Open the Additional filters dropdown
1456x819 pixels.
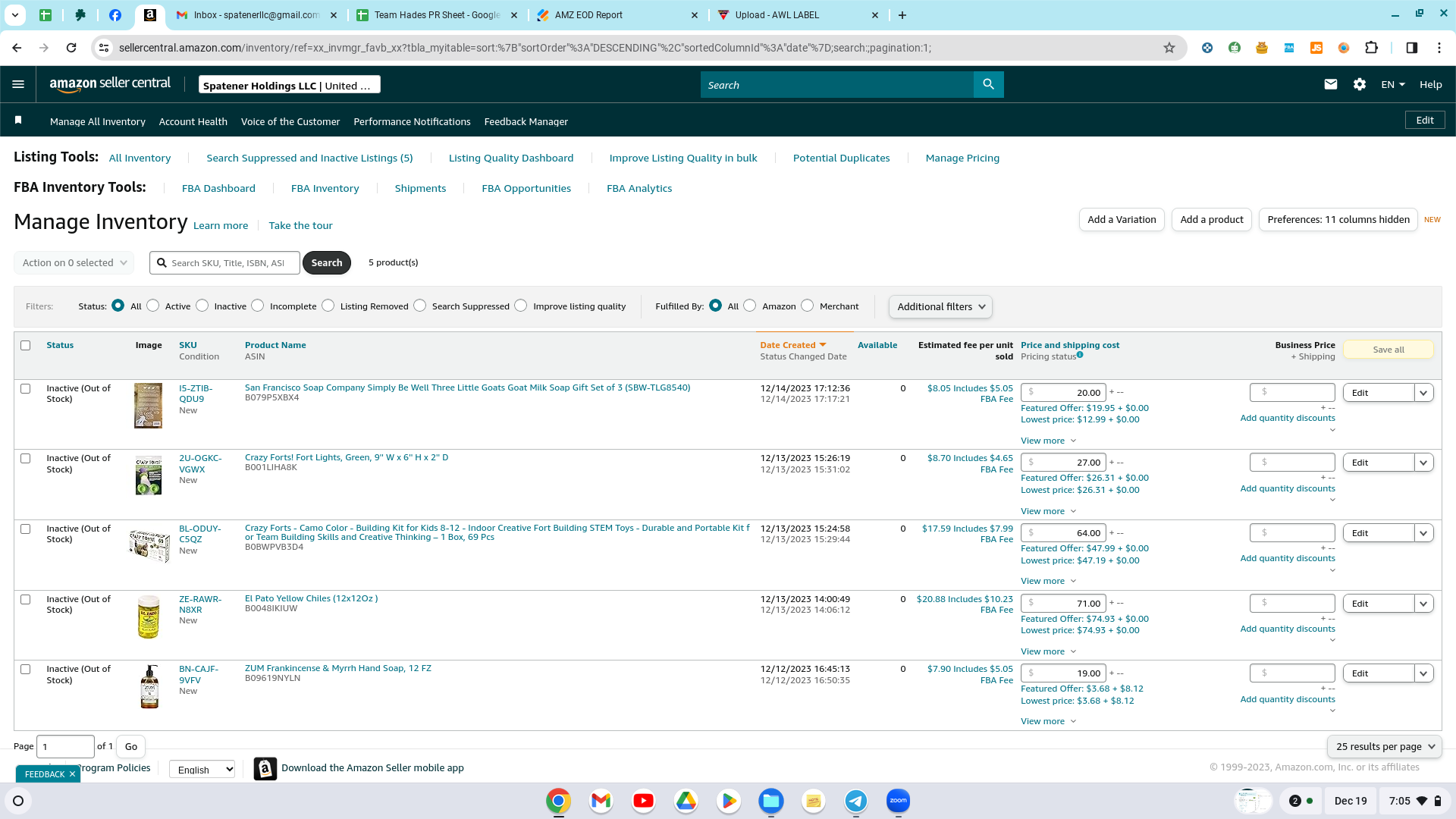coord(940,306)
